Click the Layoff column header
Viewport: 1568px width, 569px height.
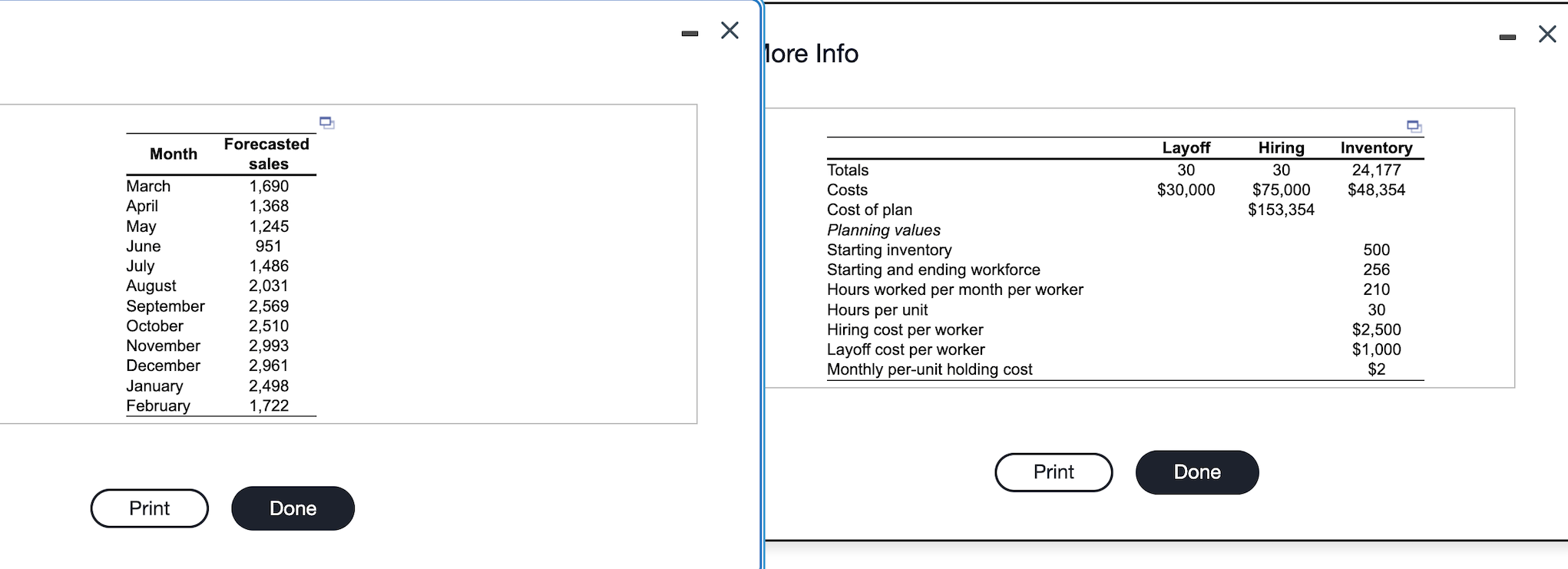1186,147
